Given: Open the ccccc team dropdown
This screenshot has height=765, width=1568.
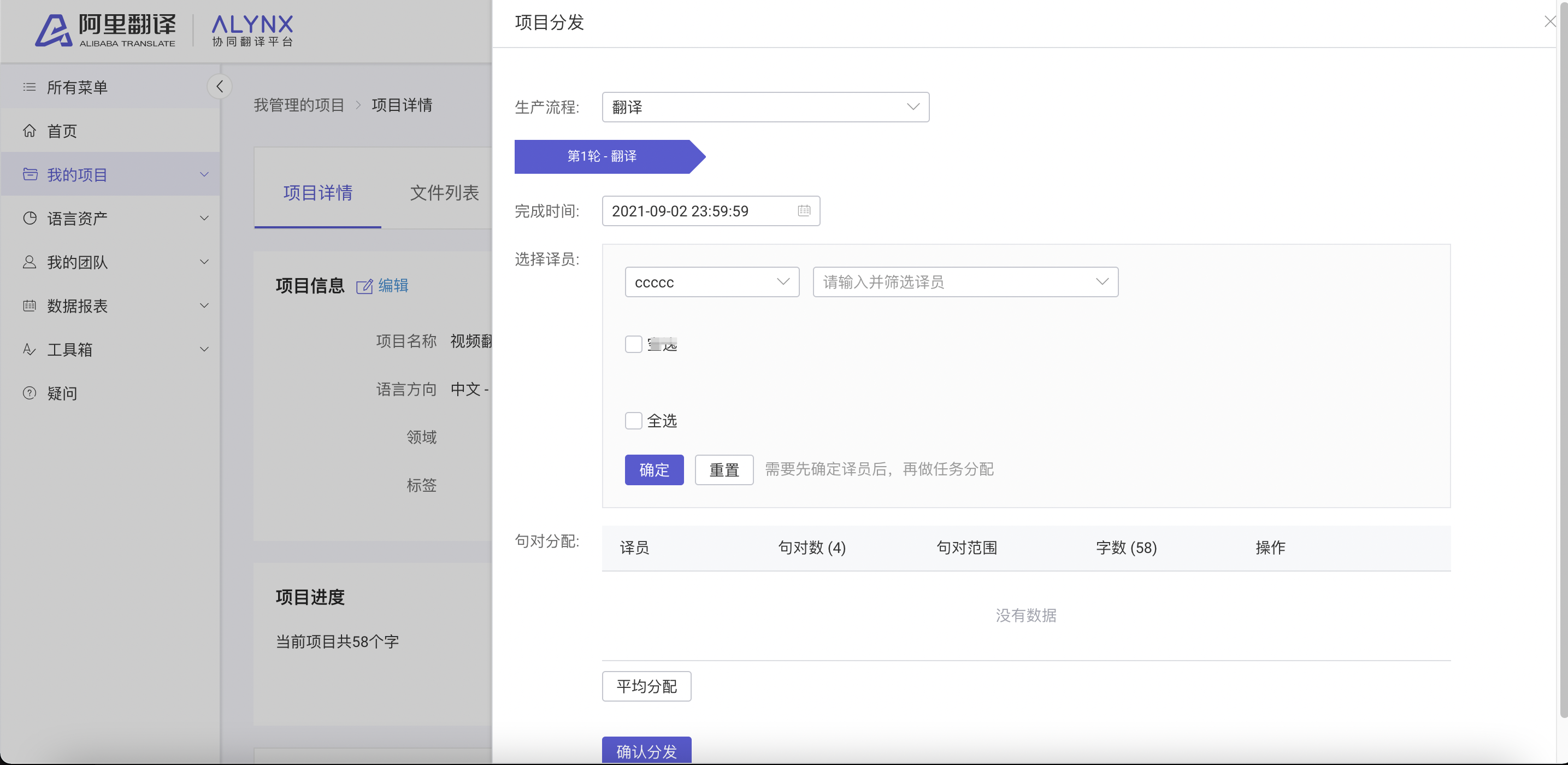Looking at the screenshot, I should (711, 282).
